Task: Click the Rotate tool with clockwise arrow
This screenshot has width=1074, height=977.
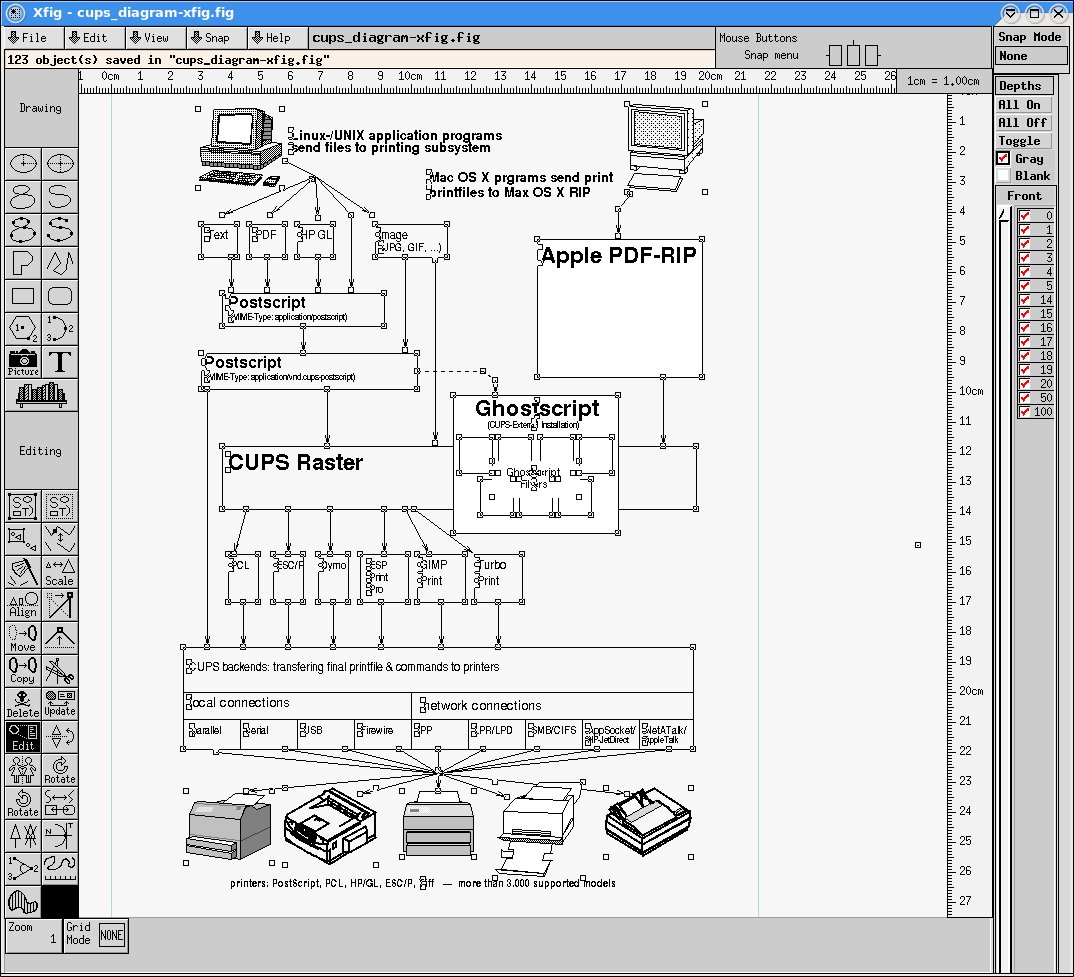Action: click(x=60, y=769)
